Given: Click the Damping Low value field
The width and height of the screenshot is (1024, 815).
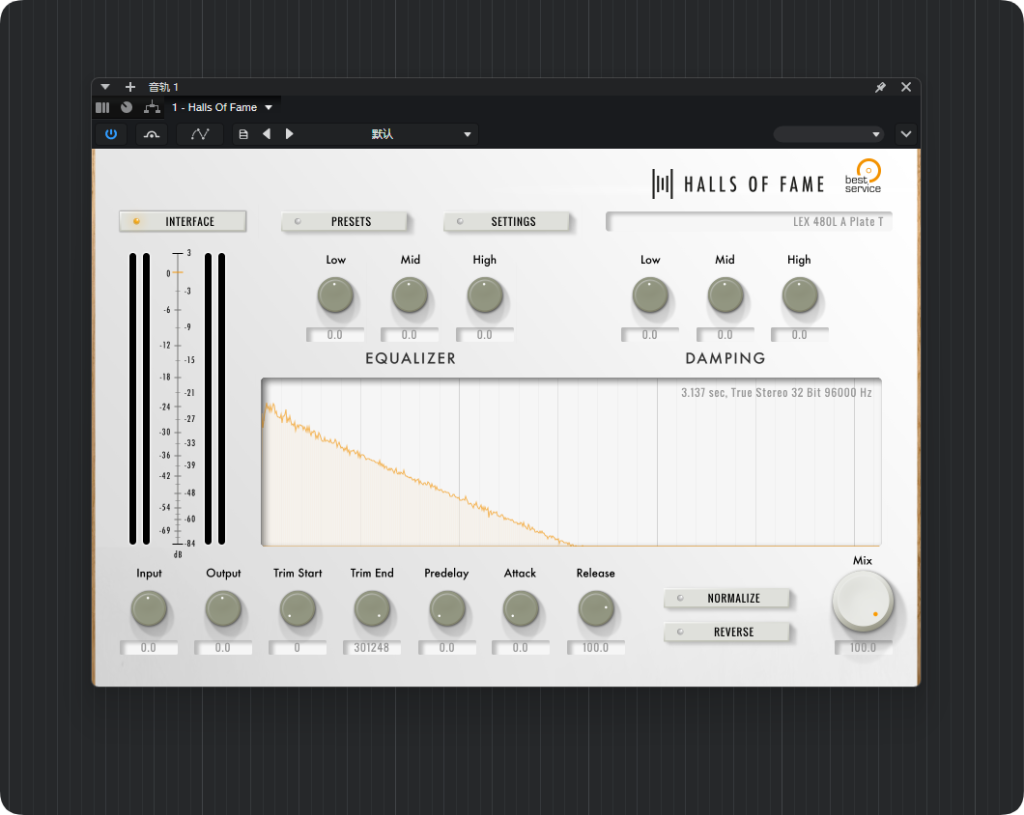Looking at the screenshot, I should (650, 335).
